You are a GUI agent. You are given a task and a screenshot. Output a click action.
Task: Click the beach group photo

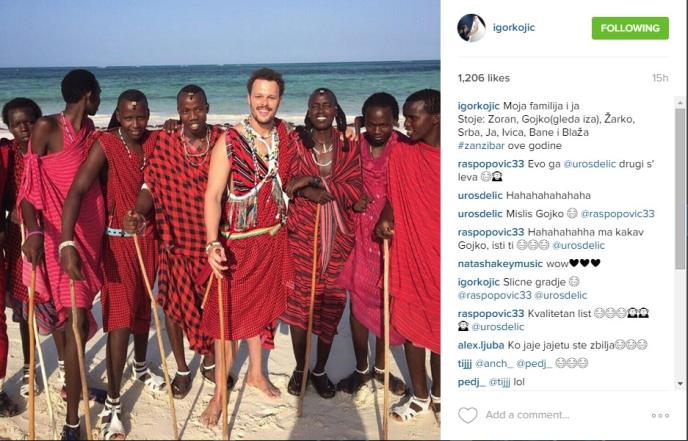pyautogui.click(x=220, y=220)
